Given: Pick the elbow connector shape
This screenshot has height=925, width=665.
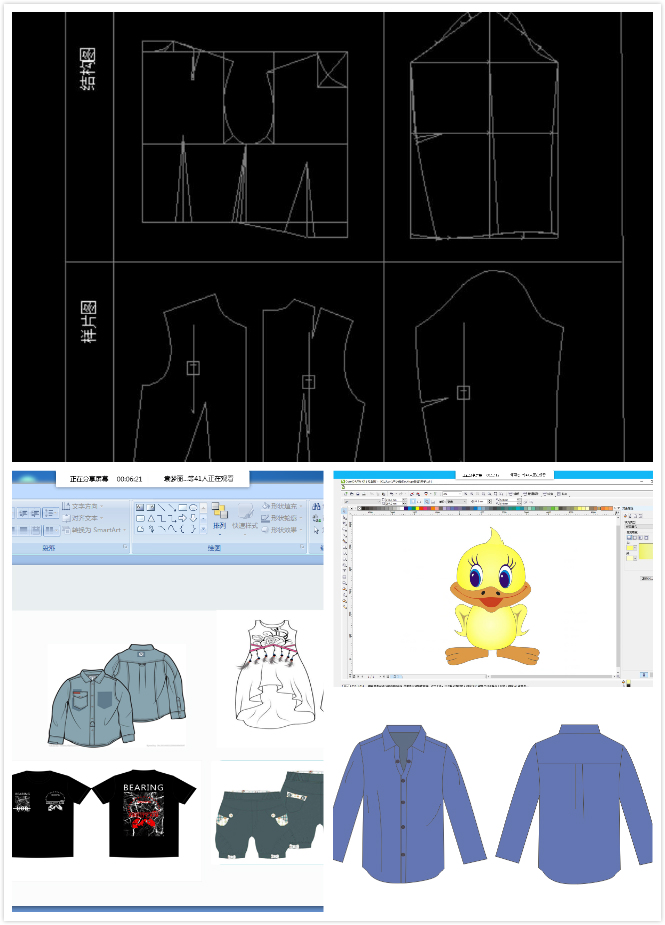Looking at the screenshot, I should [x=161, y=518].
